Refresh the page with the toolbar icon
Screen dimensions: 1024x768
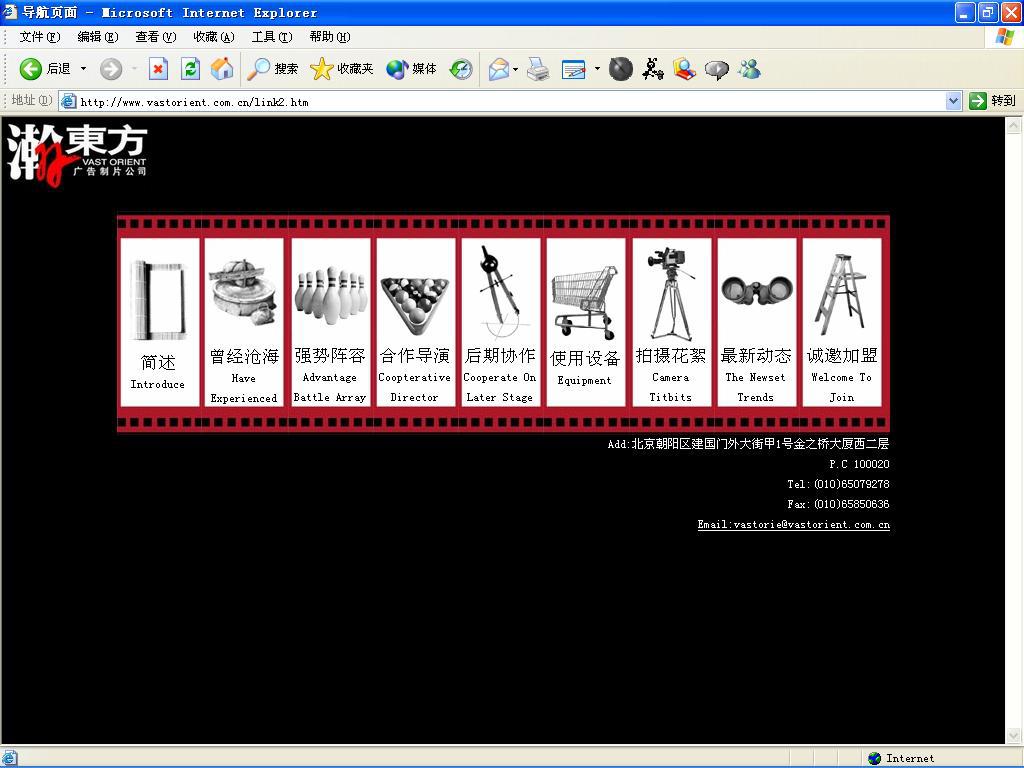pyautogui.click(x=190, y=69)
